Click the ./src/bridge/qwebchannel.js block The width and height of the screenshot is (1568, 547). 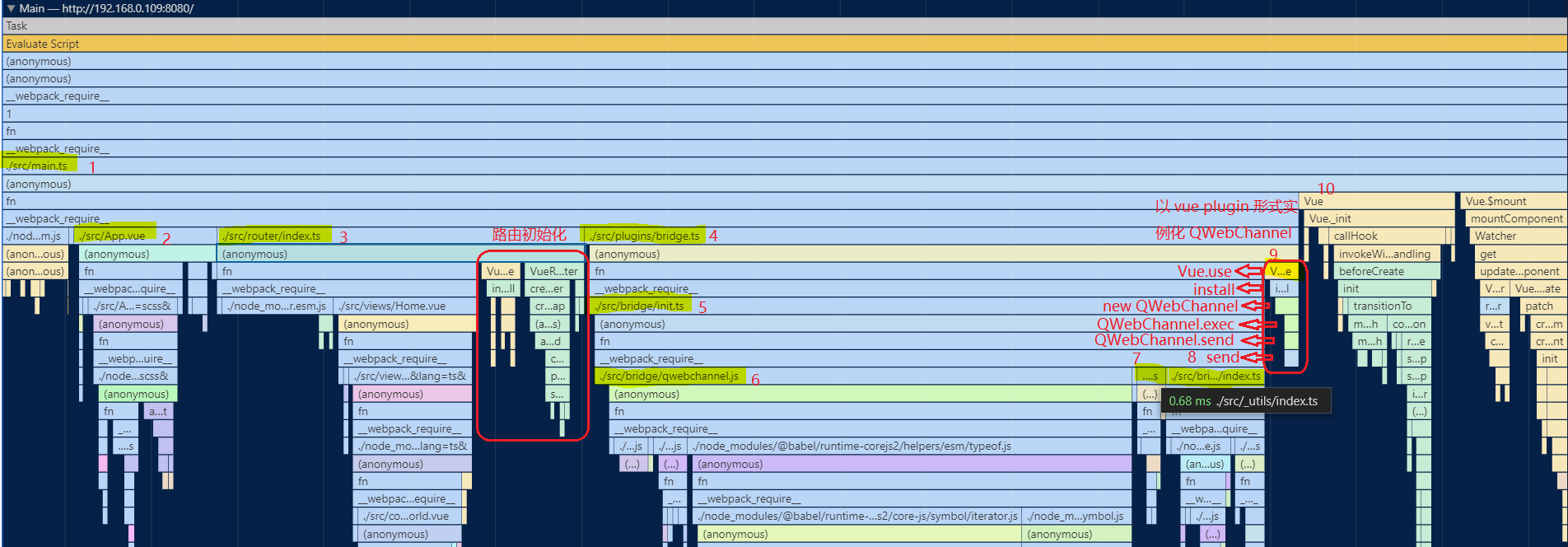tap(669, 376)
